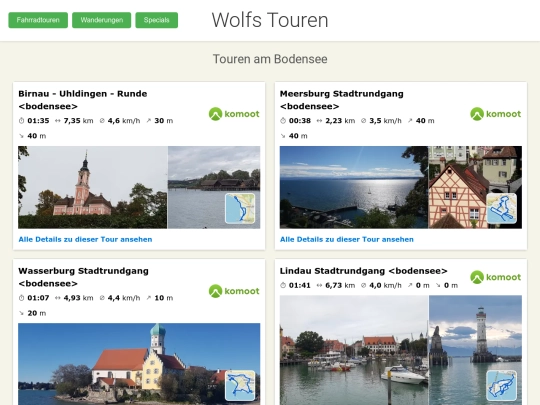Click the distance icon beside 6,73 km
The height and width of the screenshot is (405, 540).
tap(319, 285)
